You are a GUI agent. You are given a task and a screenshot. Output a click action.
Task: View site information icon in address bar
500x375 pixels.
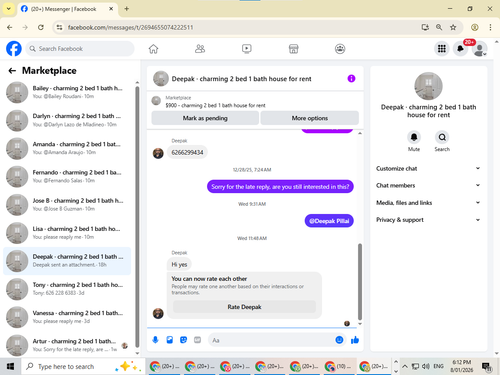click(59, 27)
